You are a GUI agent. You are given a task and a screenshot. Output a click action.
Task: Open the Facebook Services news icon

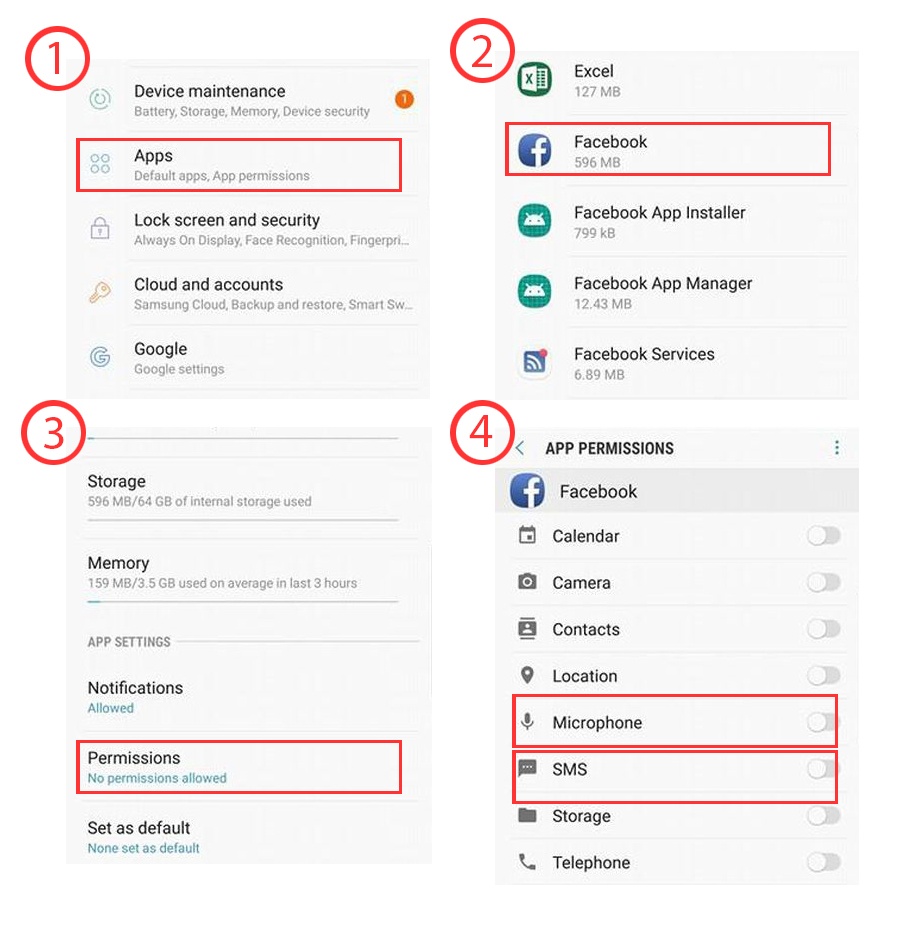535,362
